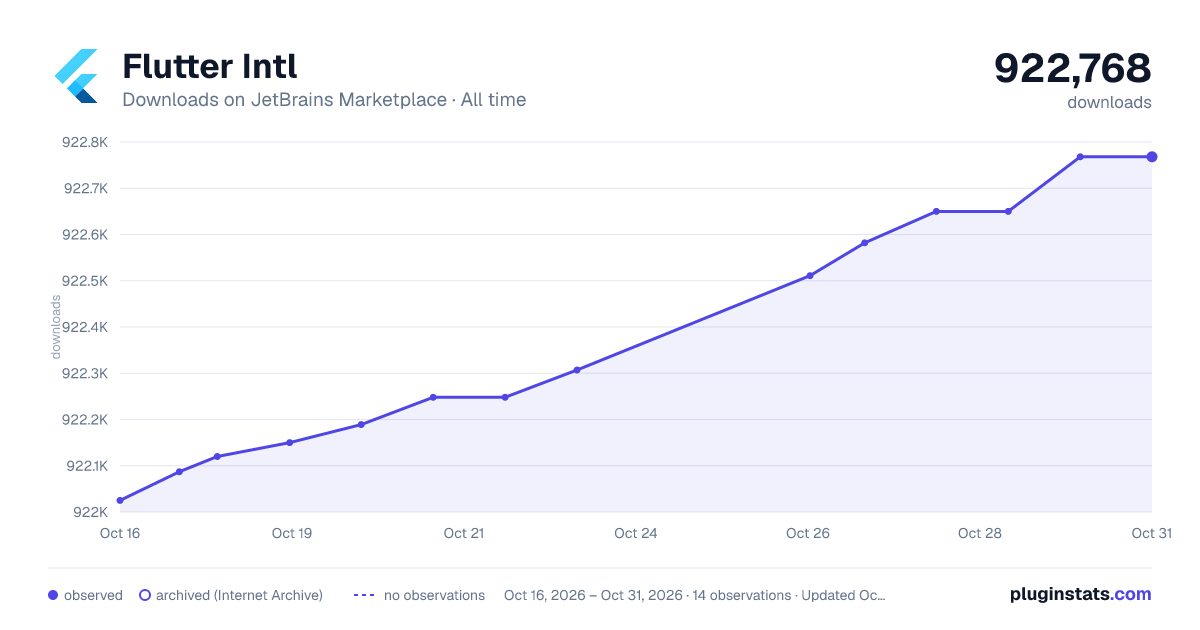
Task: Click the dashed 'no observations' legend line
Action: point(363,595)
